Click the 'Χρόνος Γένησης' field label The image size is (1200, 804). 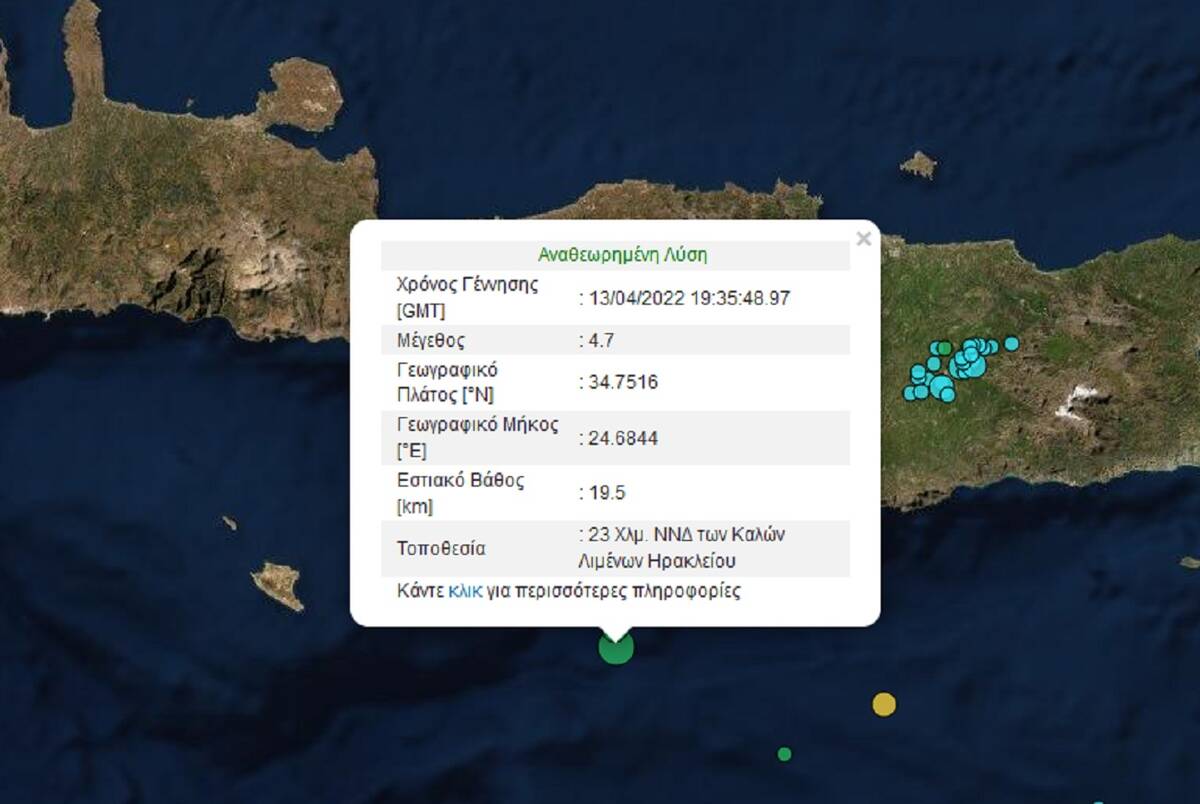click(467, 284)
